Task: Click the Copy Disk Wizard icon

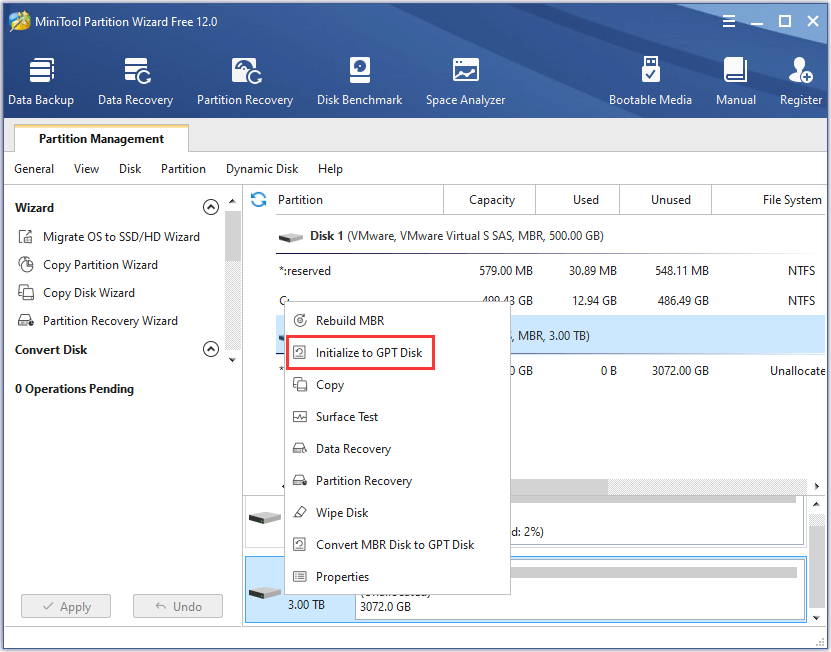Action: click(25, 293)
